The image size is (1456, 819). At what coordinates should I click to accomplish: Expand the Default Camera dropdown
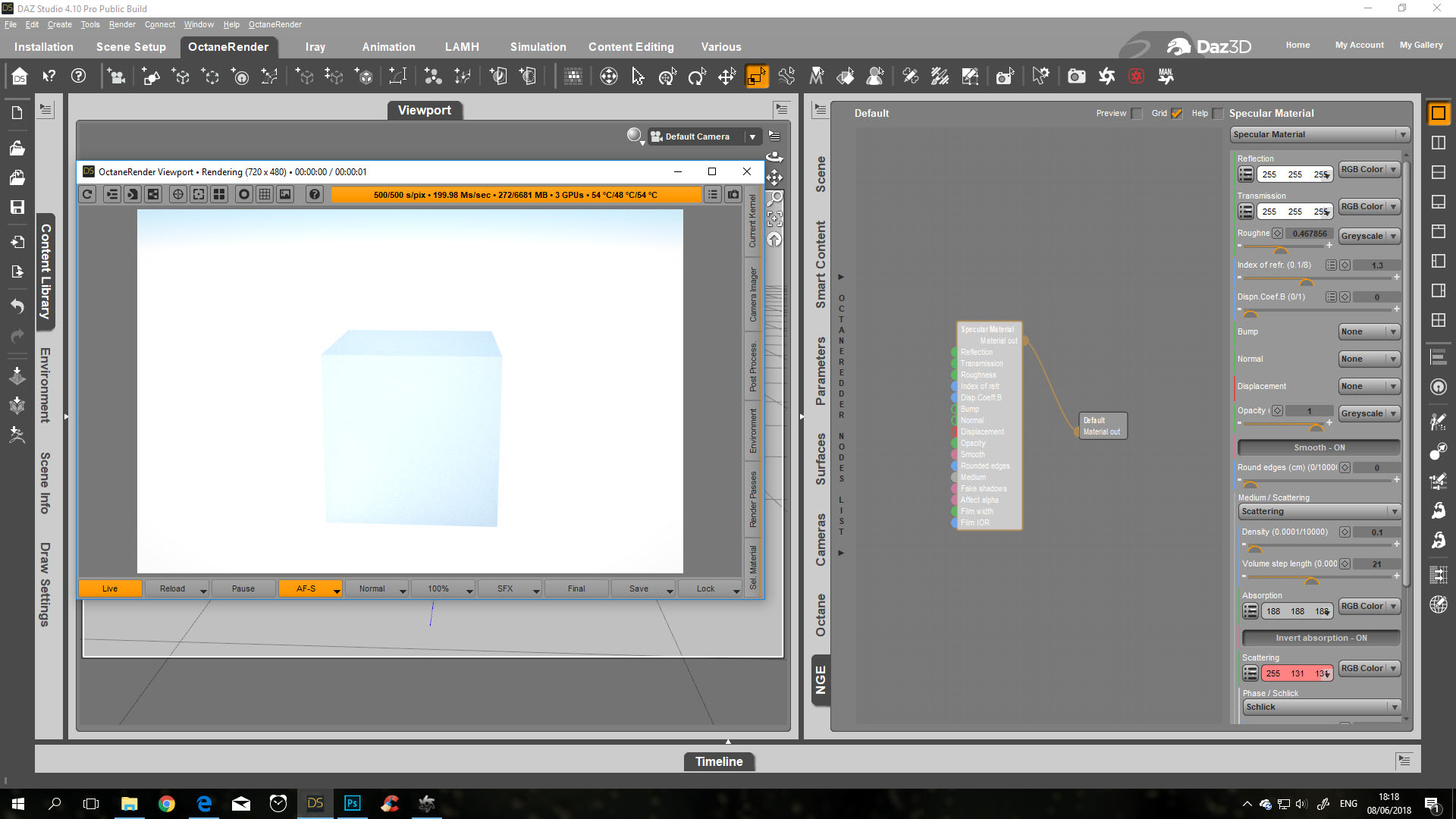752,136
